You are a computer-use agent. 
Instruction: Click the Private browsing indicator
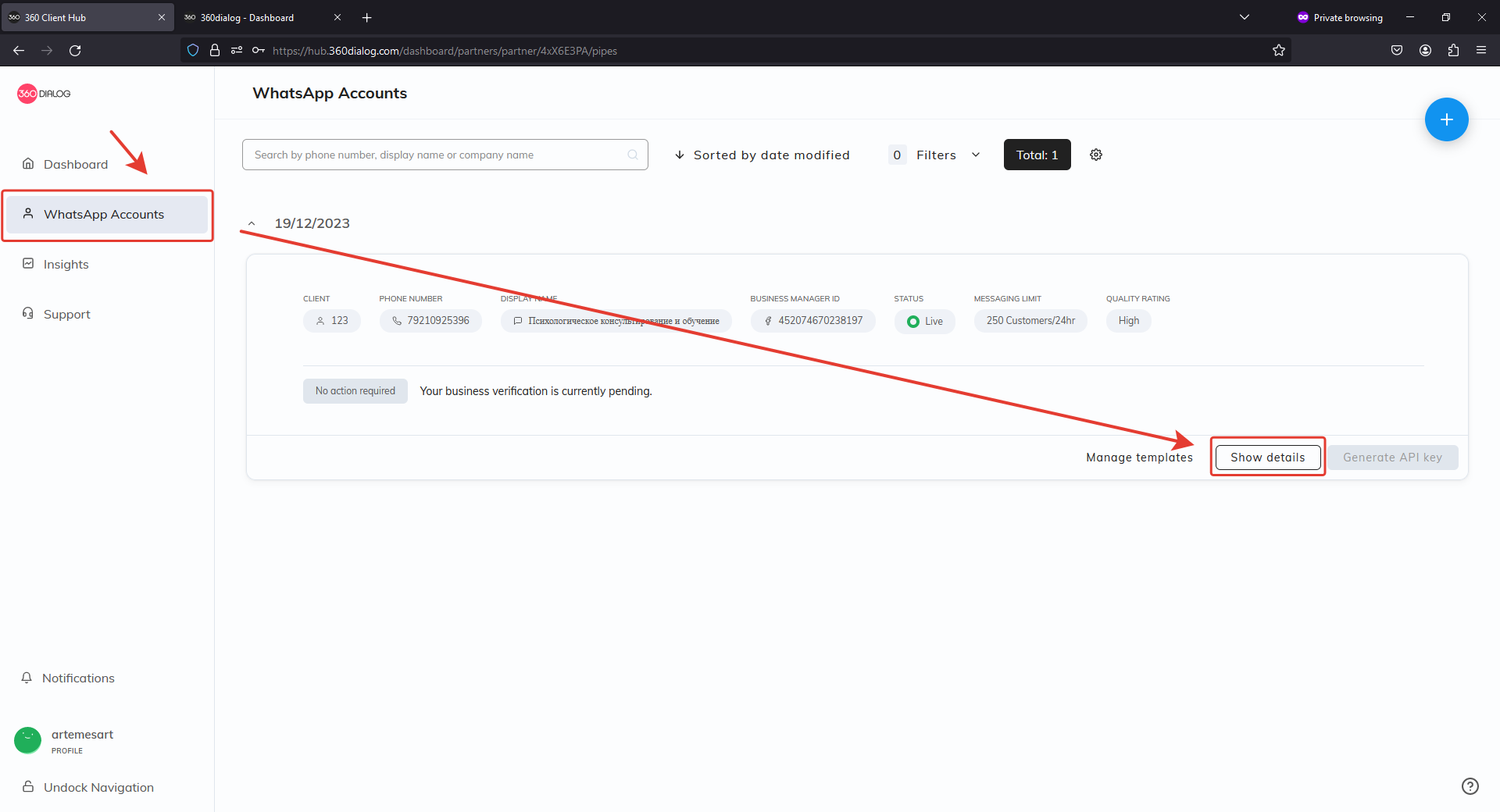point(1340,17)
